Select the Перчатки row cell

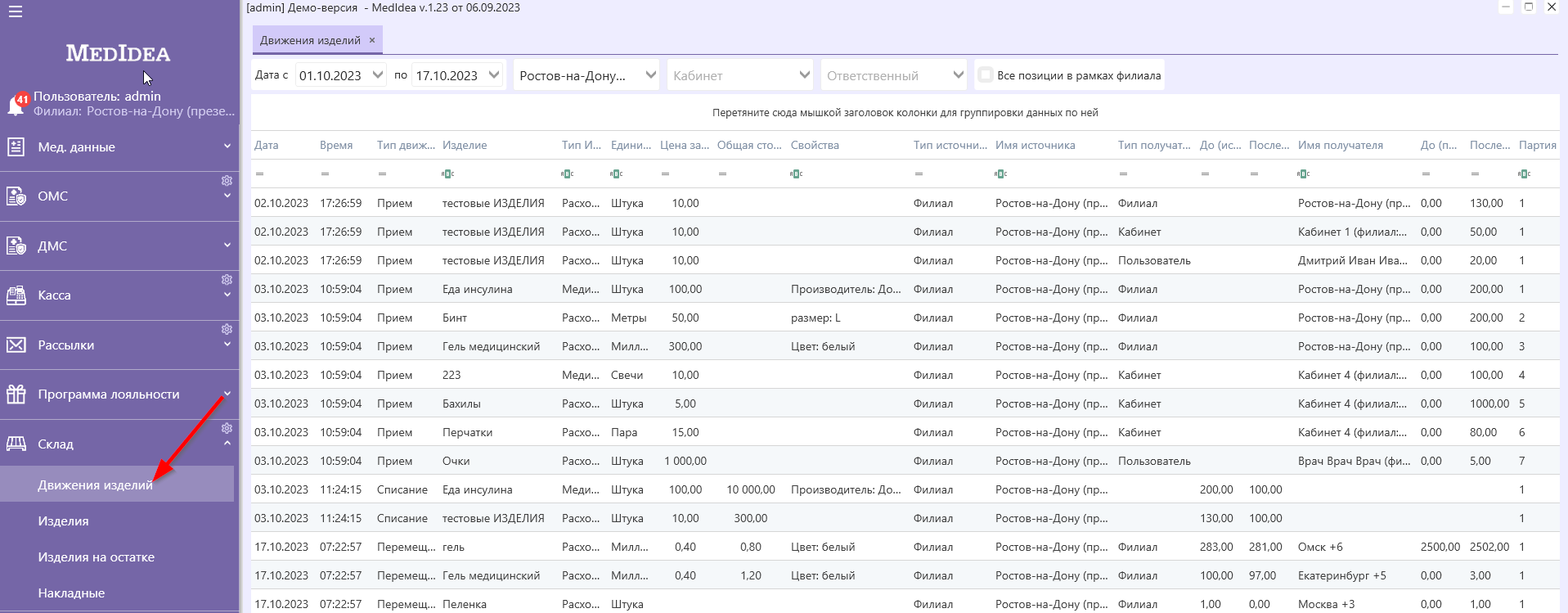(x=467, y=432)
